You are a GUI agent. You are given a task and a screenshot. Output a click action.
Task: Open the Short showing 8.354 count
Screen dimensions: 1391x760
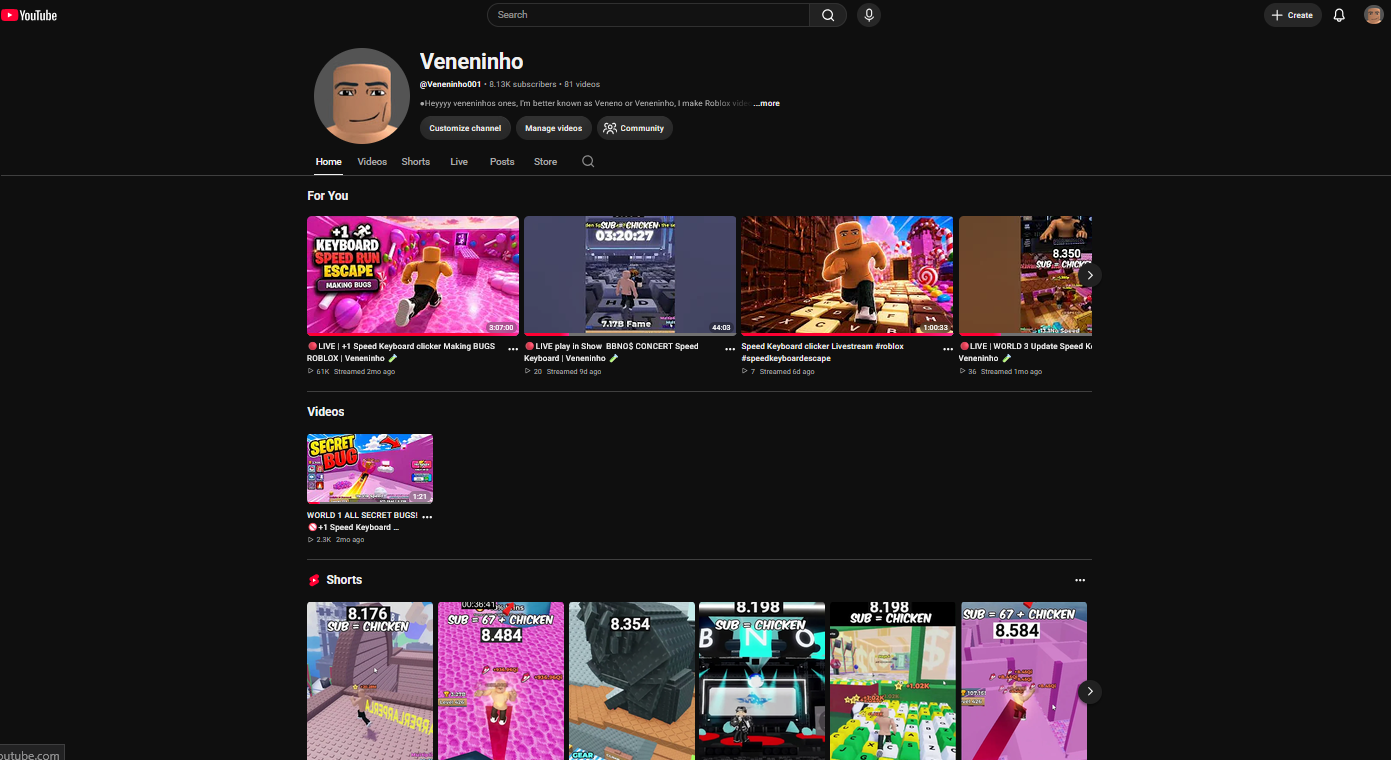pyautogui.click(x=632, y=681)
